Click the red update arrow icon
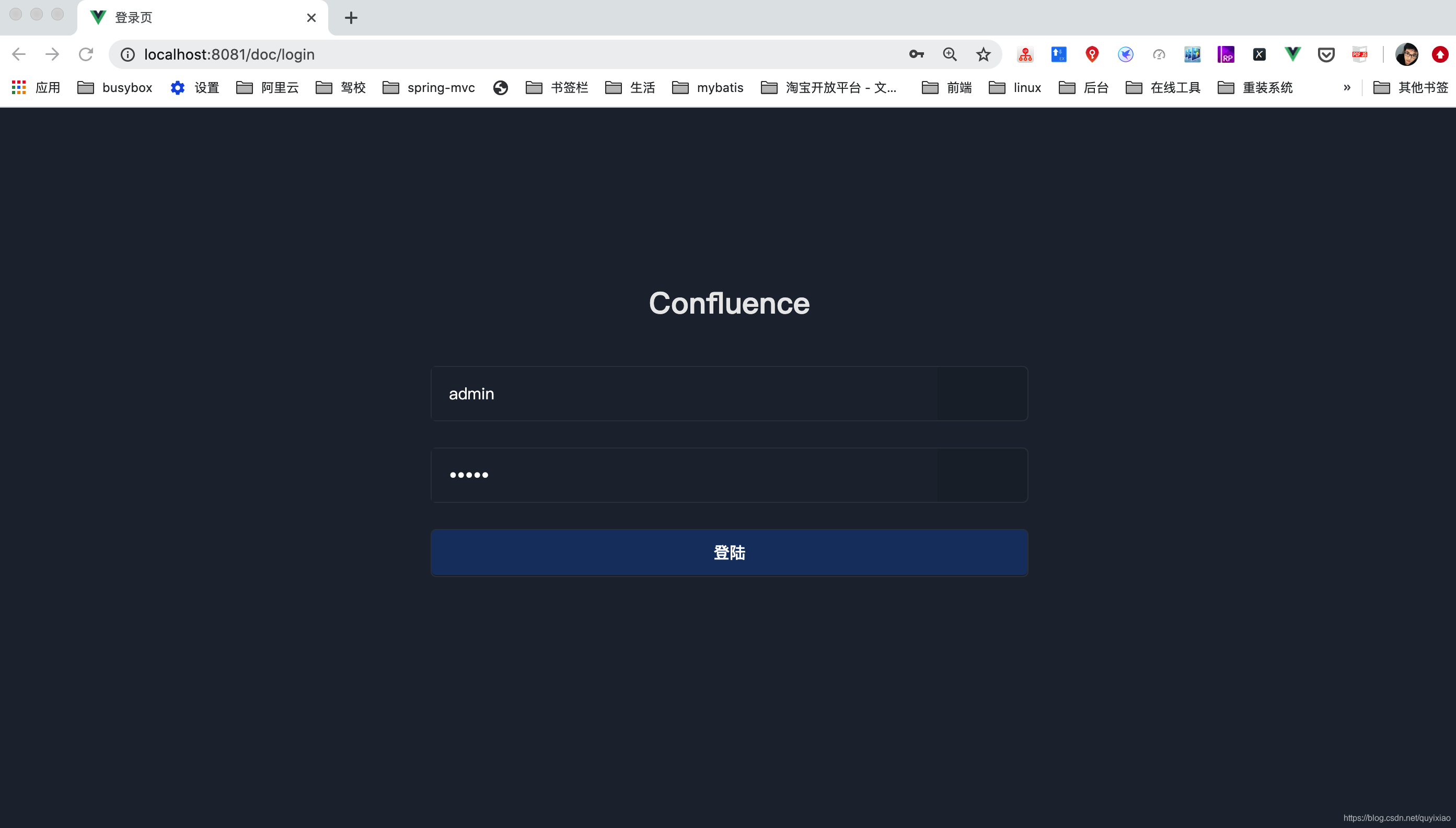 click(1440, 54)
